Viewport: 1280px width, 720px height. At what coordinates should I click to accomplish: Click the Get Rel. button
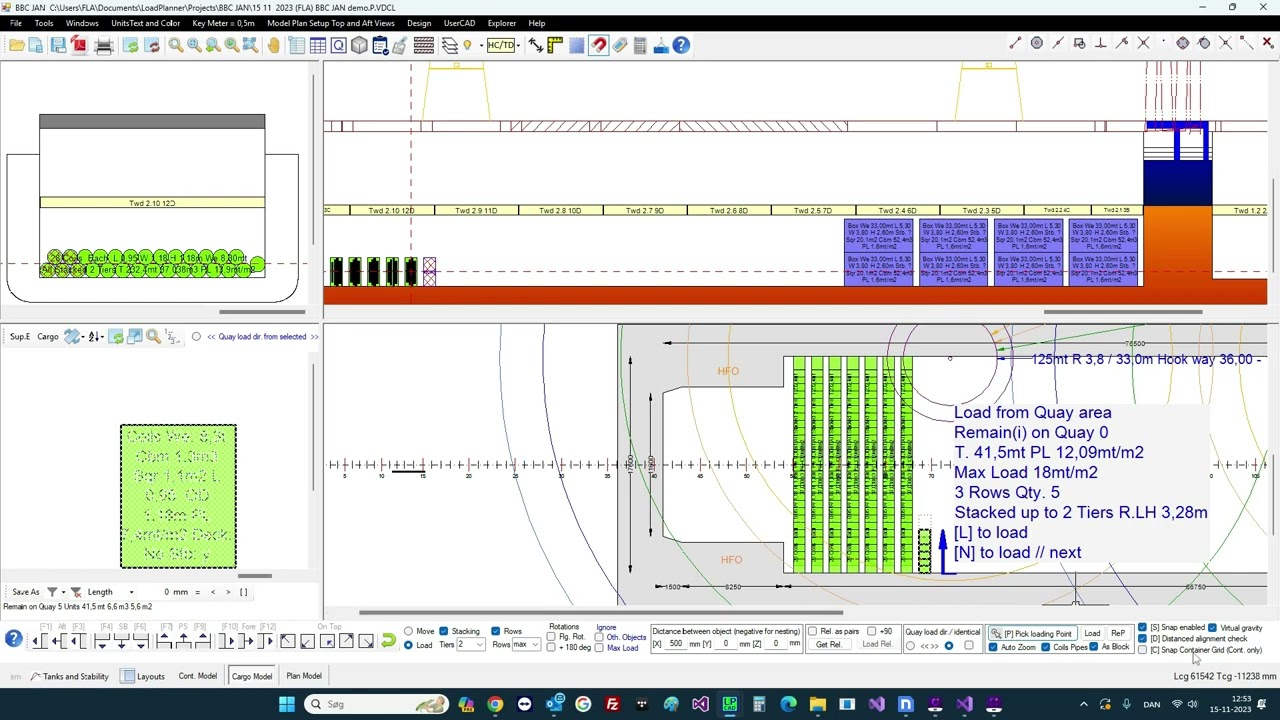(828, 645)
